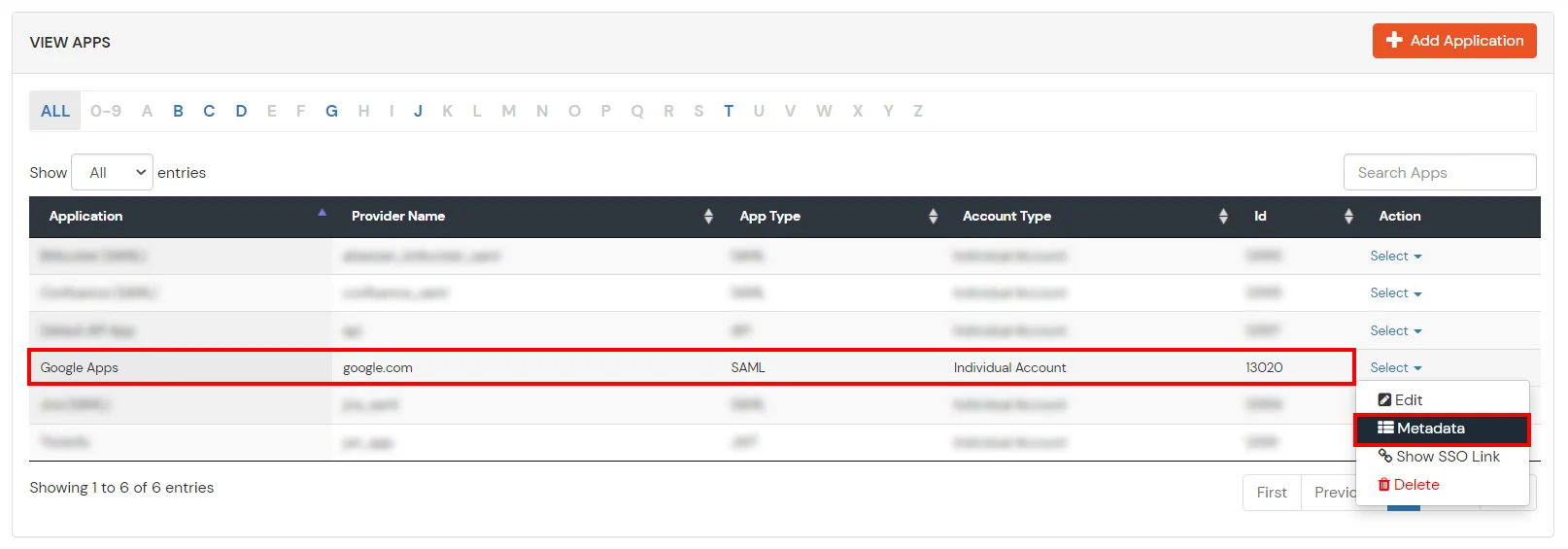Filter apps by letter C

tap(209, 111)
